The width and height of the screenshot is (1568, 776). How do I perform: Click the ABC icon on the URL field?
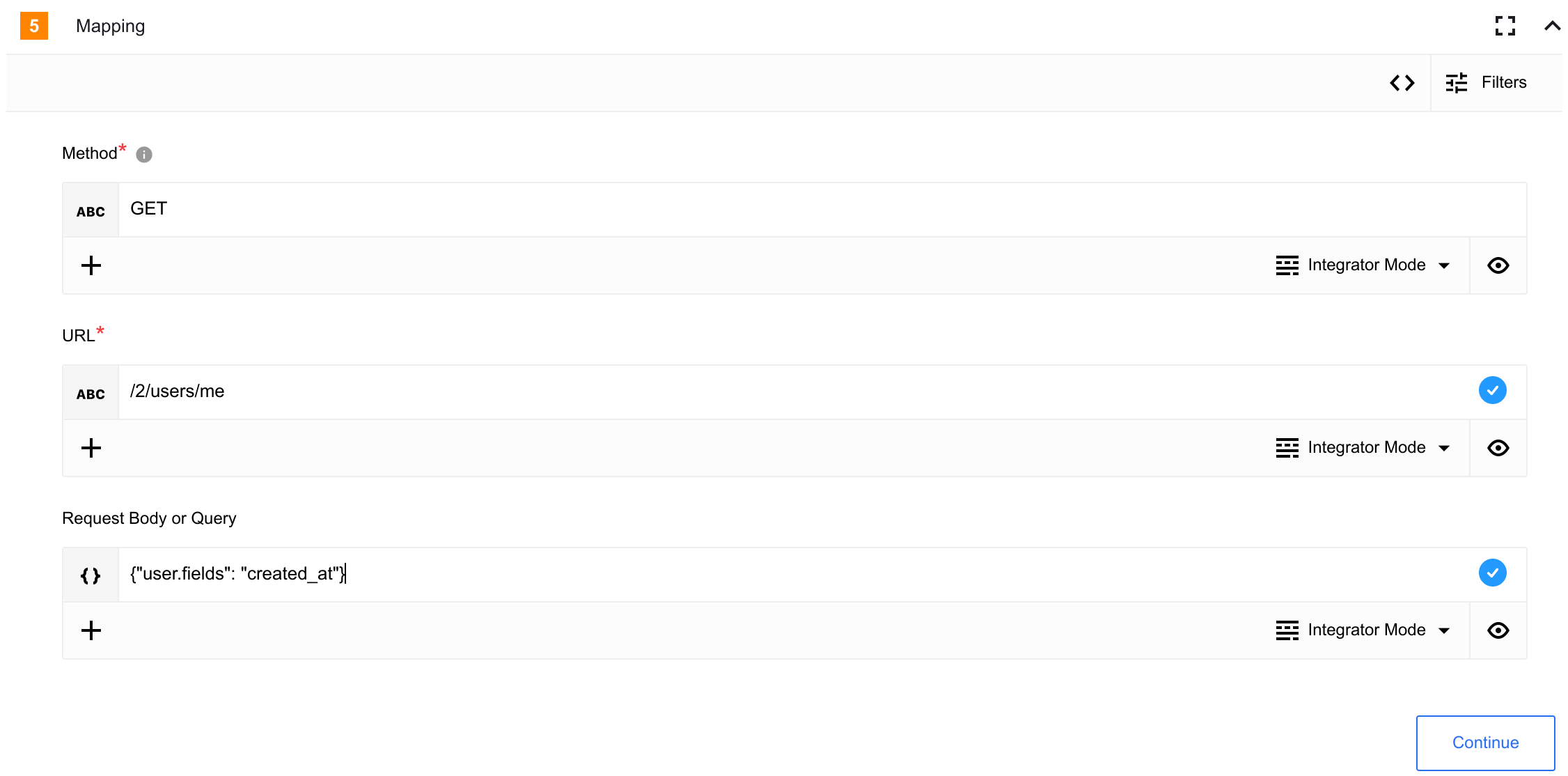coord(90,392)
